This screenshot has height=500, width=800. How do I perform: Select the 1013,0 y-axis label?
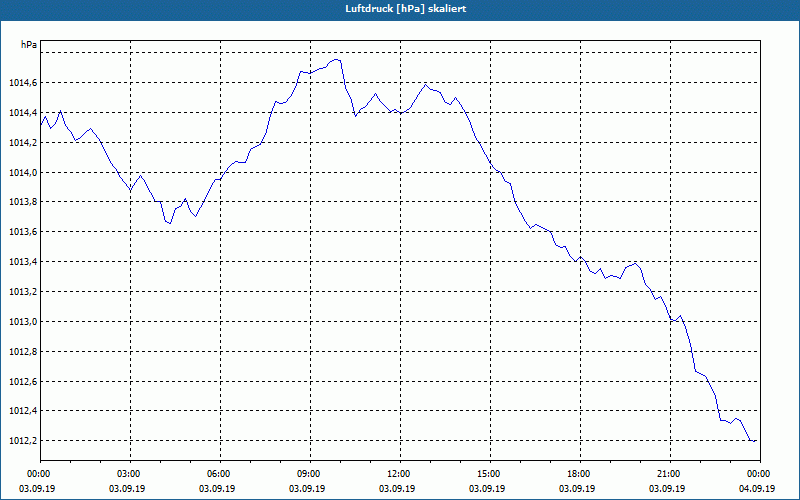click(x=22, y=321)
